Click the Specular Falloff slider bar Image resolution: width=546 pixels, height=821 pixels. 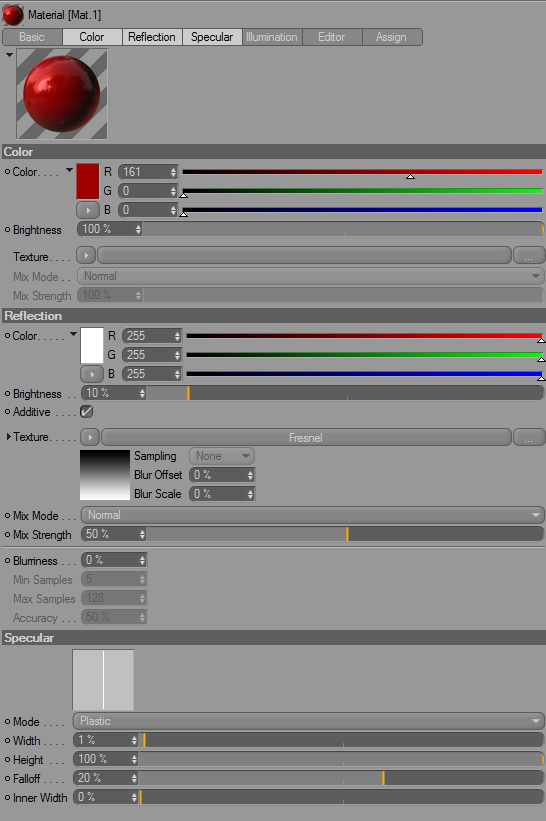[341, 778]
